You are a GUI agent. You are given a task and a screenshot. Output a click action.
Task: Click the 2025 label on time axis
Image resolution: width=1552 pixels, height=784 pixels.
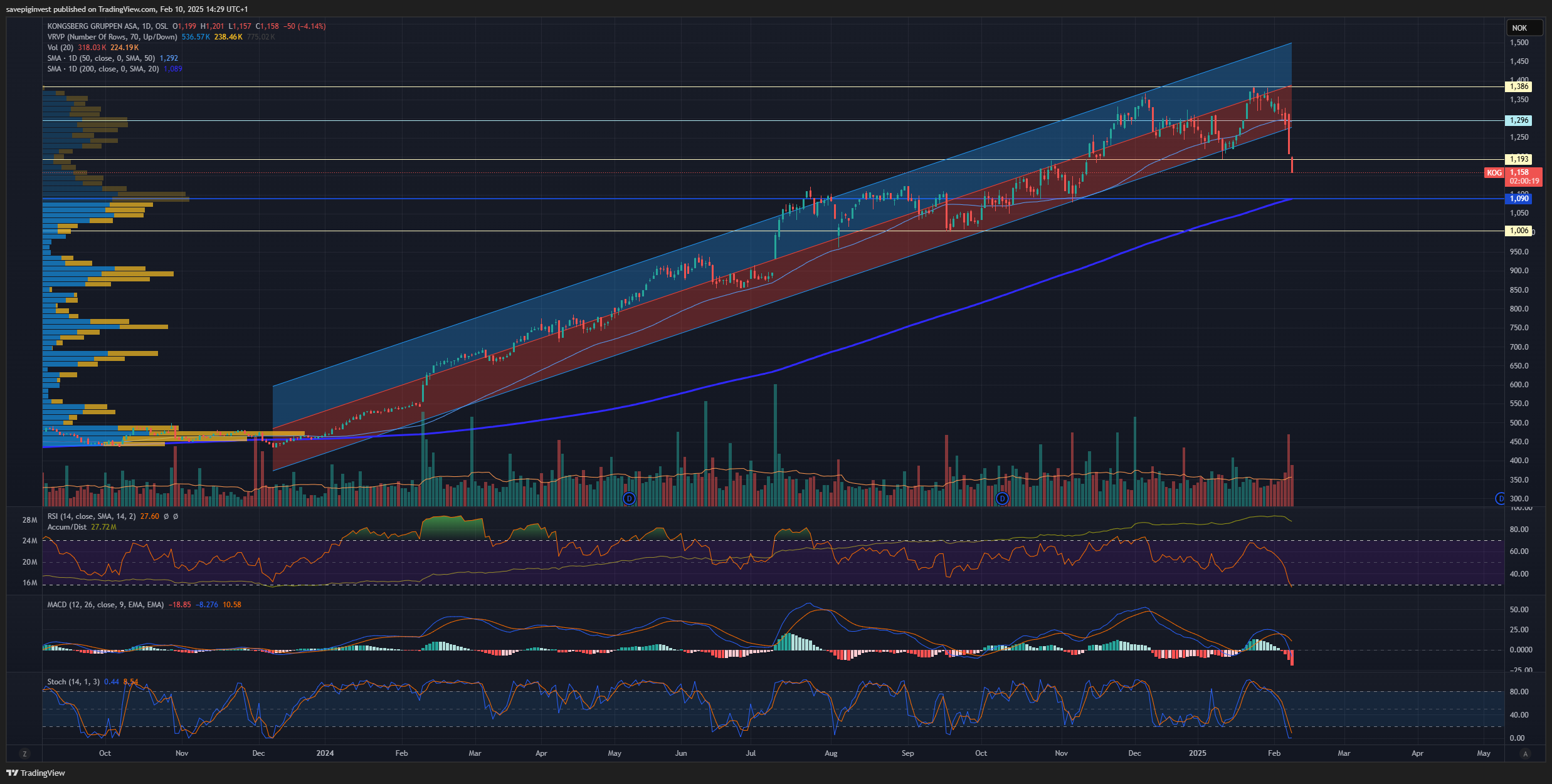1198,753
